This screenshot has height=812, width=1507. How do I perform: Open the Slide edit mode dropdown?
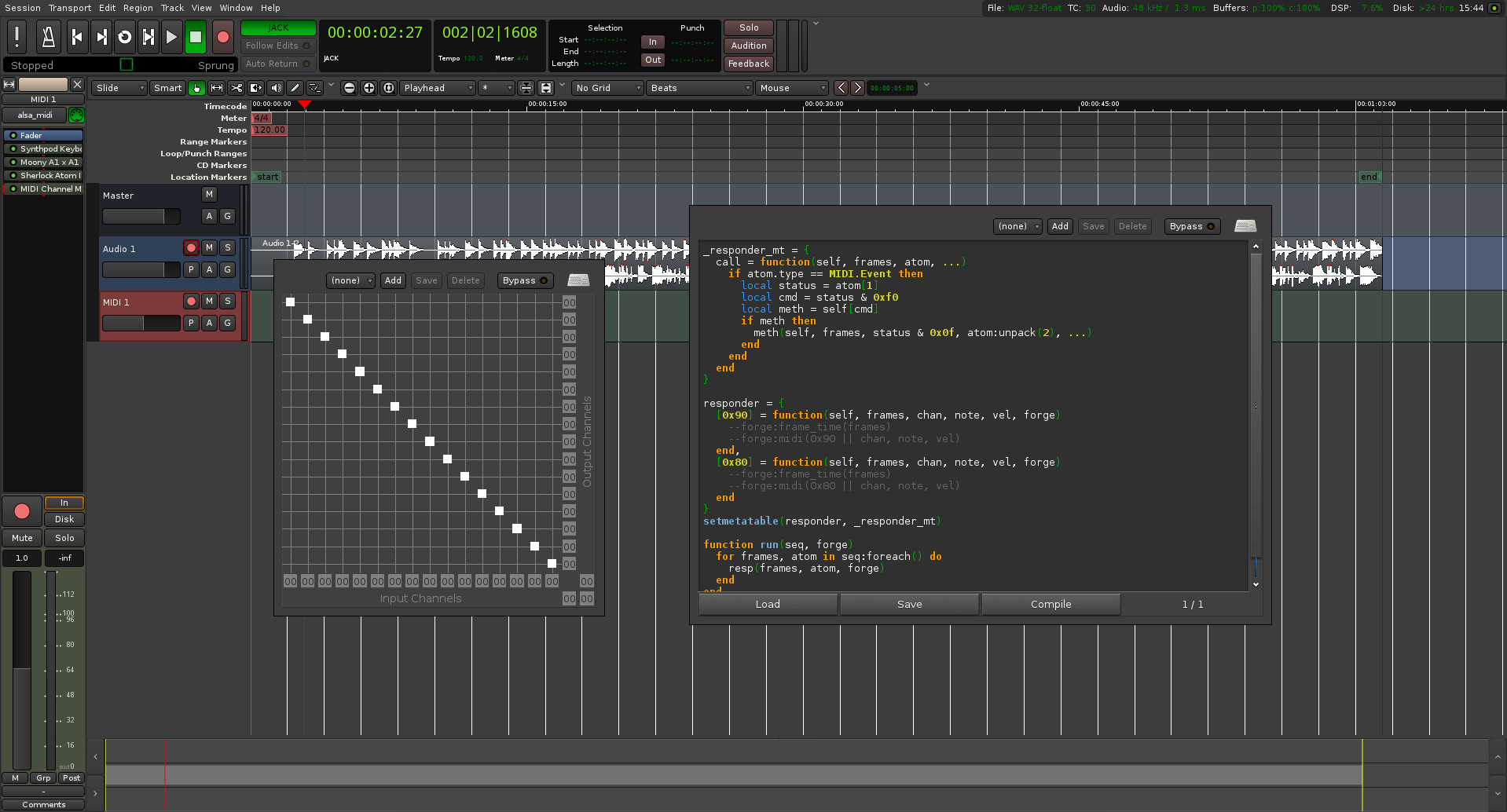pos(119,88)
